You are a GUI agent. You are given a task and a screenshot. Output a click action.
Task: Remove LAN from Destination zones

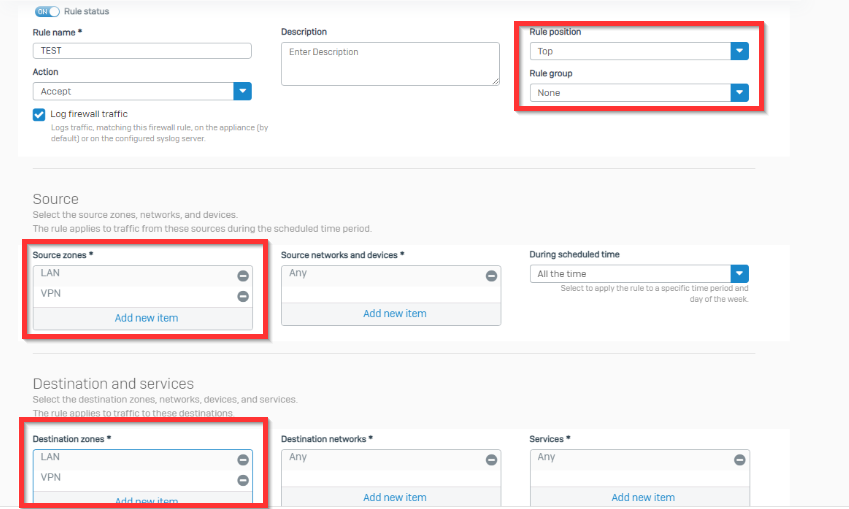coord(242,460)
